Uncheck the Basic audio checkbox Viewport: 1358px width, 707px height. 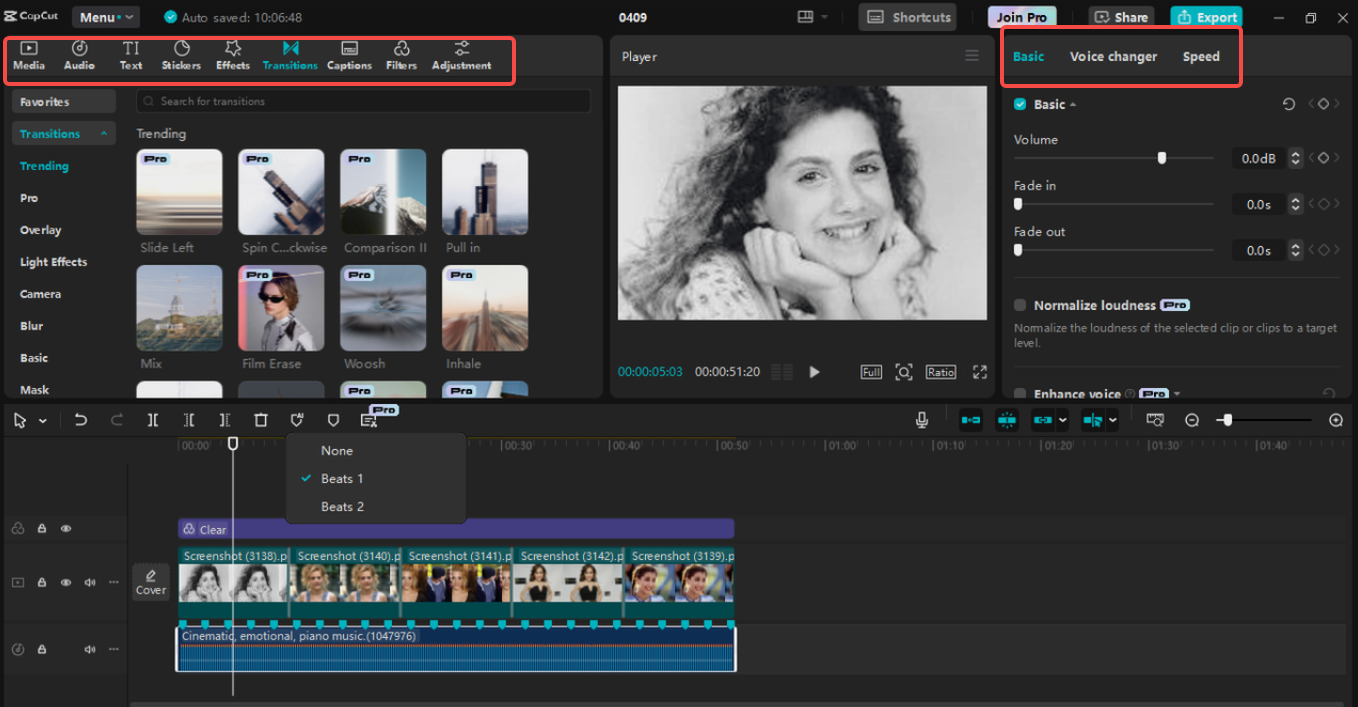(1021, 104)
